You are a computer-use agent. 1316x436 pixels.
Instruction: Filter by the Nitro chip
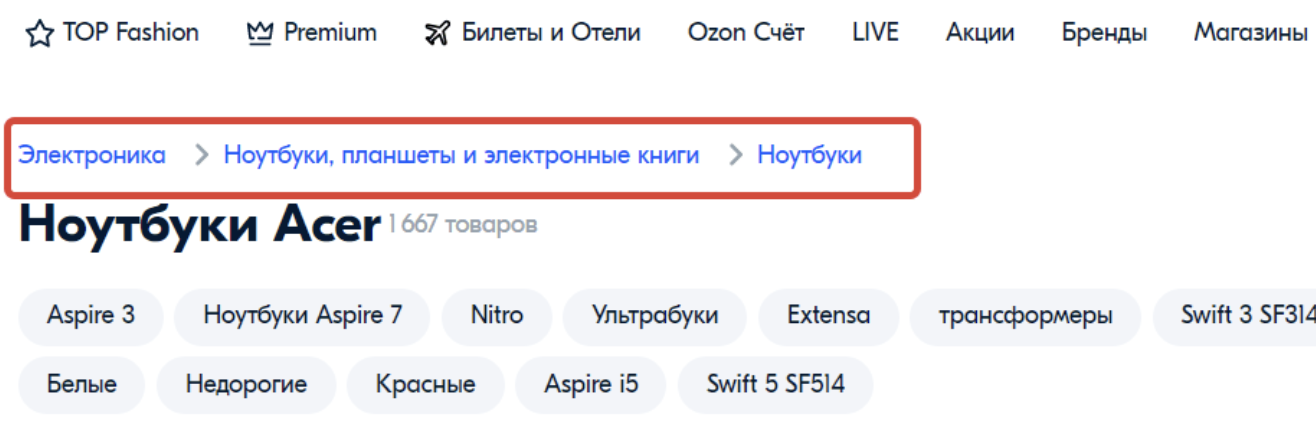(497, 316)
